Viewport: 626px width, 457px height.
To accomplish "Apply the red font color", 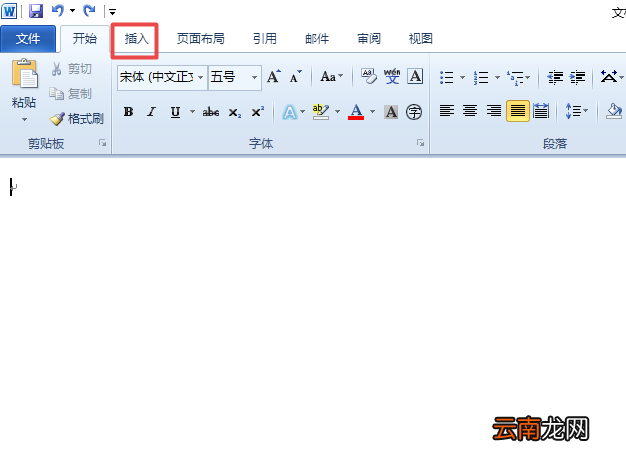I will click(356, 112).
